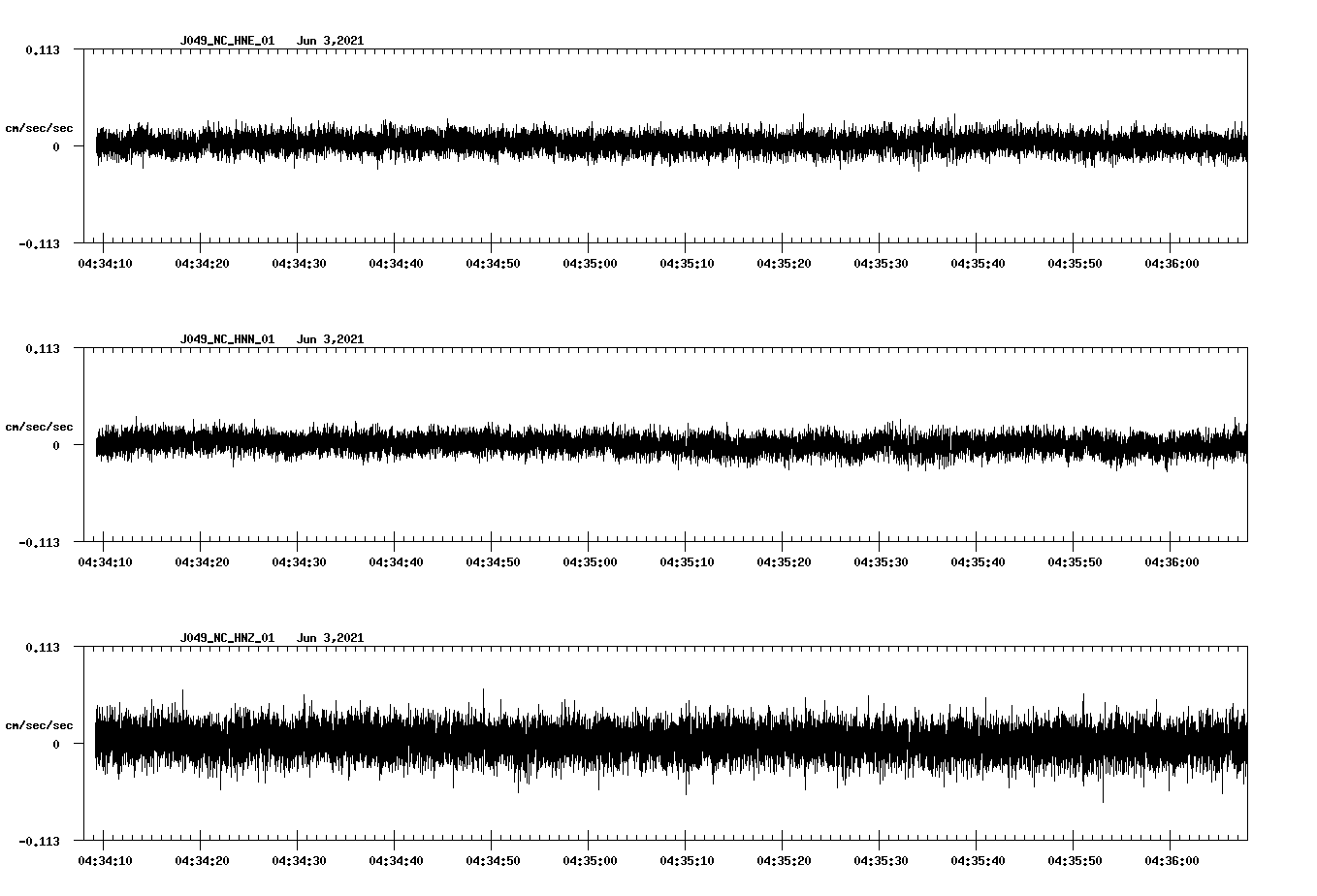Screen dimensions: 1317x896
Task: Click the J049_NC_HNE_01 channel title
Action: pos(227,41)
